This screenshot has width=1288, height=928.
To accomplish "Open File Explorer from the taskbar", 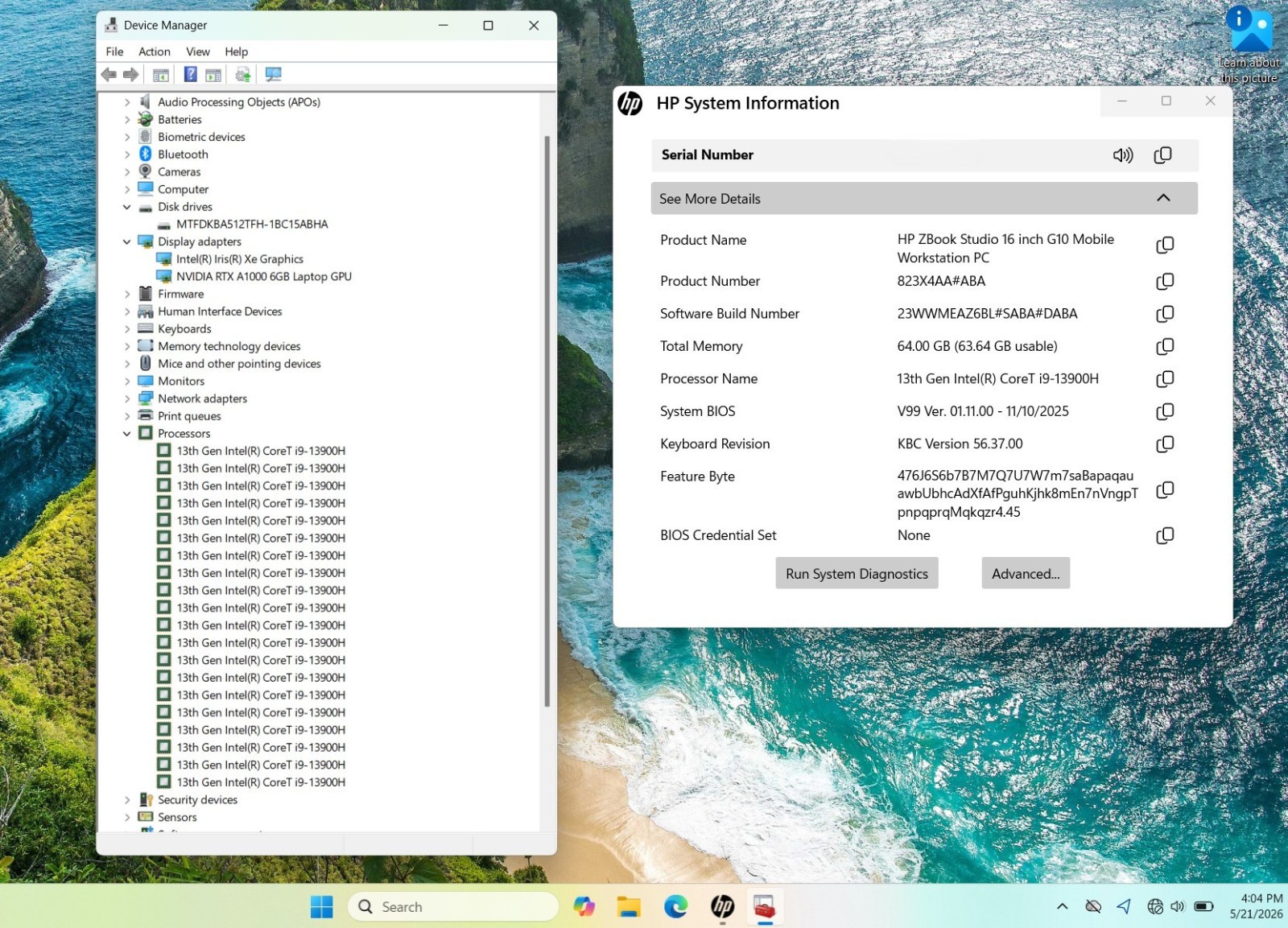I will click(629, 907).
